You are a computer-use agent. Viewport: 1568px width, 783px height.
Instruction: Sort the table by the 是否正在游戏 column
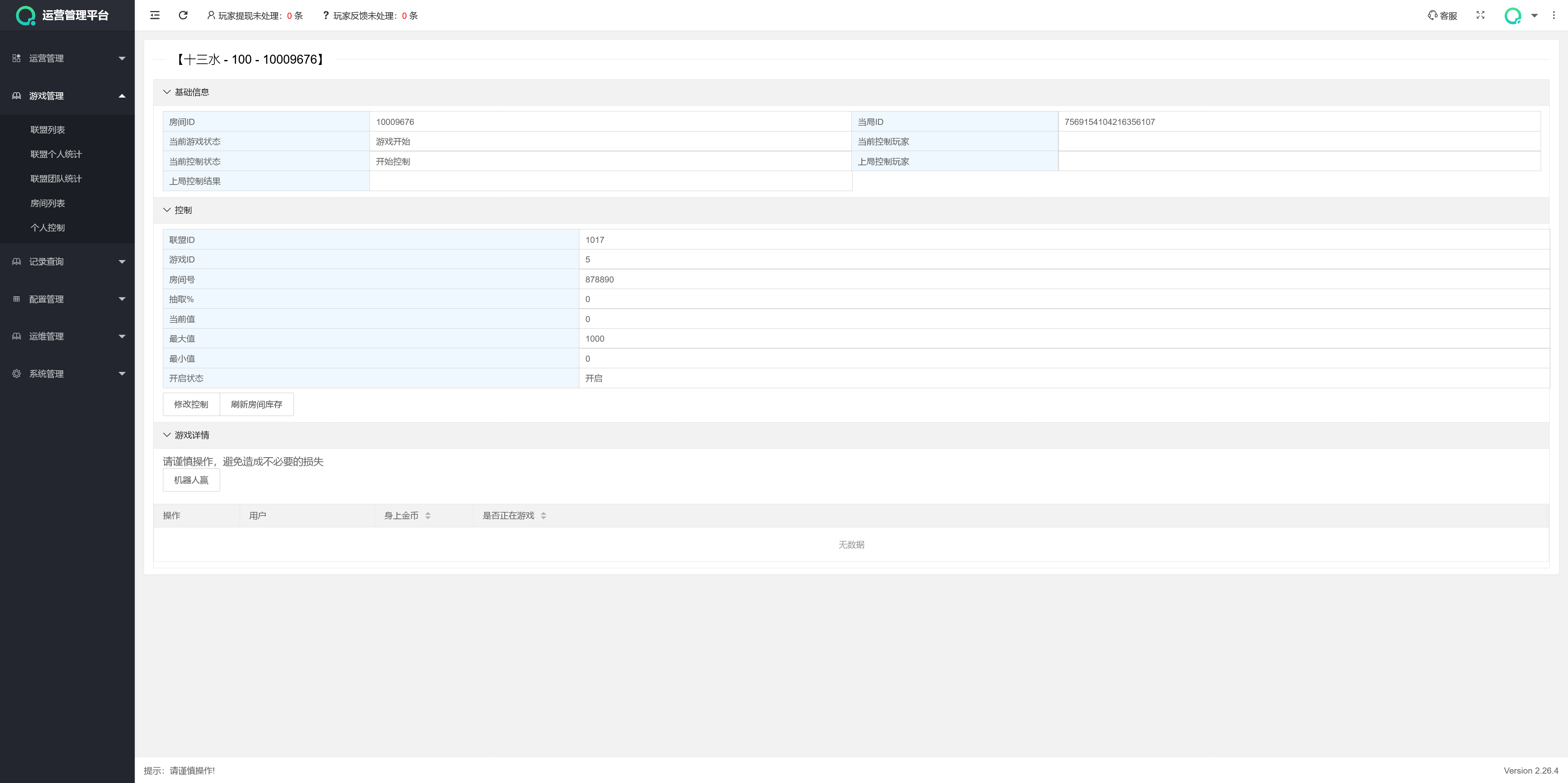(x=543, y=515)
